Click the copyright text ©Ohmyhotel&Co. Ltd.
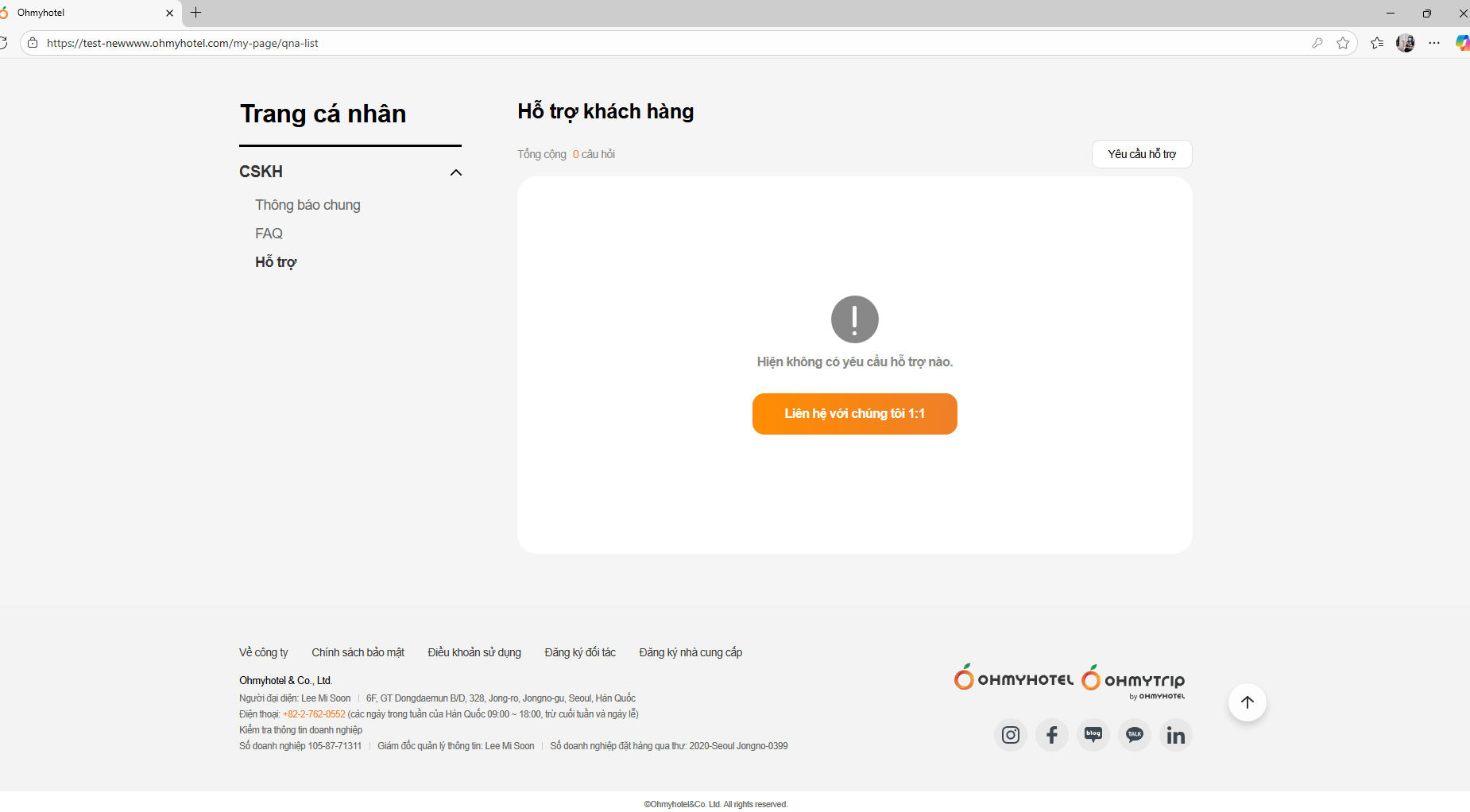Viewport: 1470px width, 812px height. [716, 804]
